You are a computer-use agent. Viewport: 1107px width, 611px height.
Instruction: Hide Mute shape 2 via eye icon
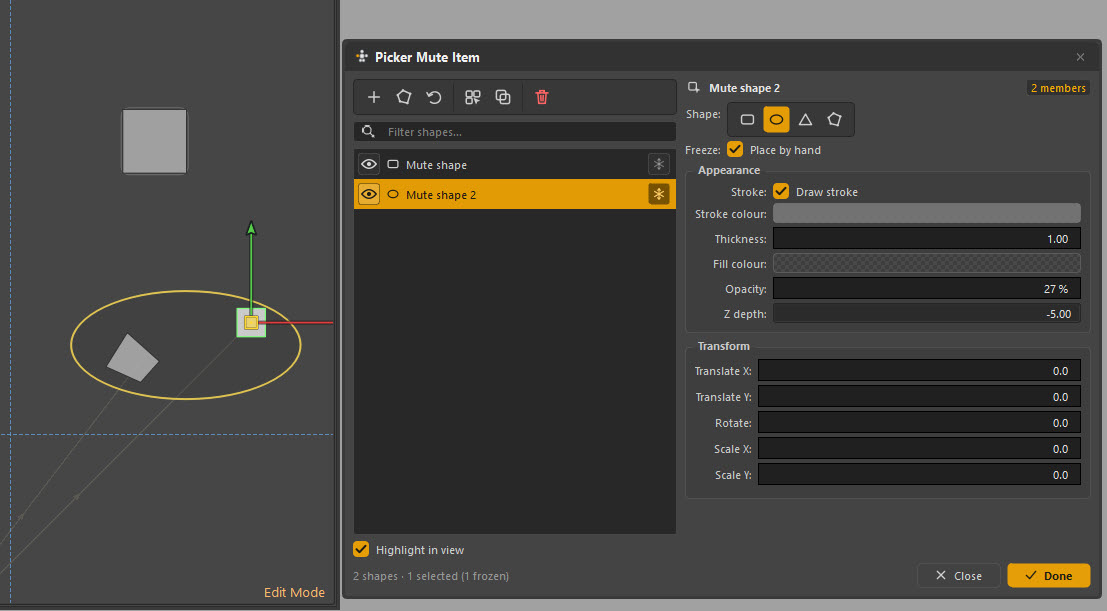pos(369,194)
